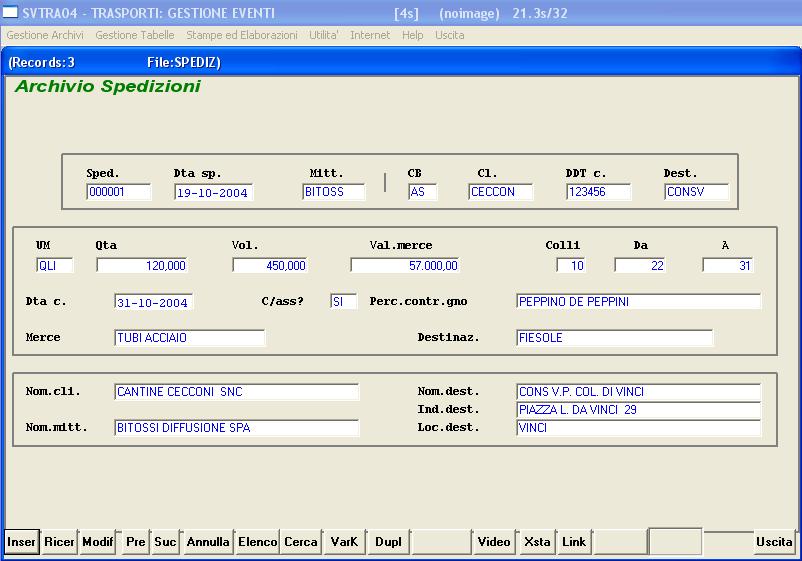This screenshot has width=802, height=561.
Task: Click Uscita button in bottom bar
Action: (774, 542)
